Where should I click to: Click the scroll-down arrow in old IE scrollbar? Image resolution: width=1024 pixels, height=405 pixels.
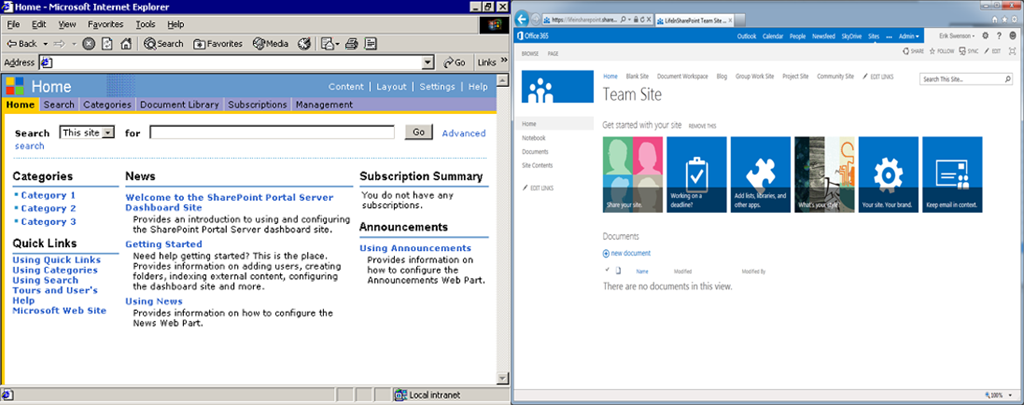(502, 378)
